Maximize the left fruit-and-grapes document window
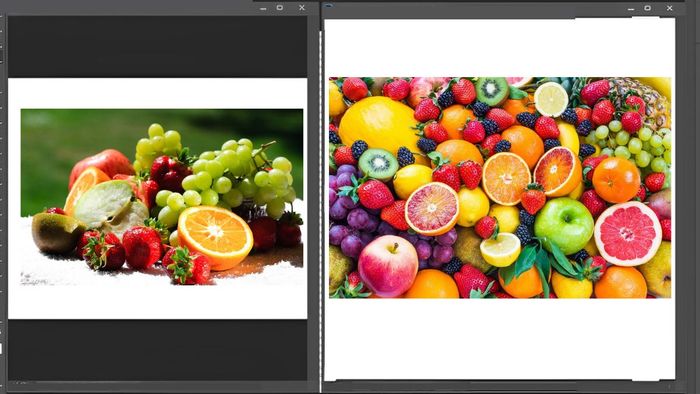Screen dimensions: 700x394 (x=280, y=8)
